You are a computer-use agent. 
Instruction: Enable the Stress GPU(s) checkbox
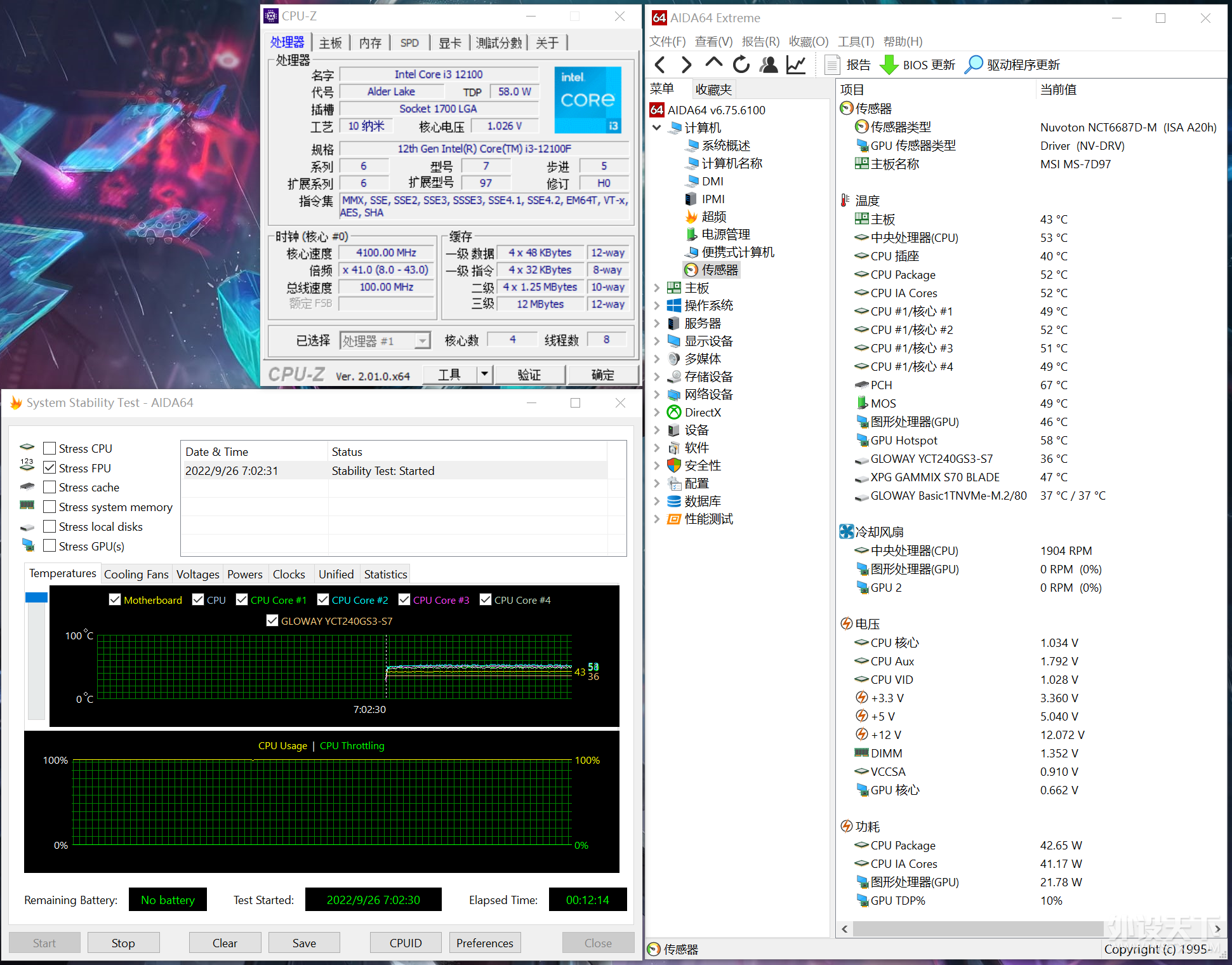coord(50,546)
